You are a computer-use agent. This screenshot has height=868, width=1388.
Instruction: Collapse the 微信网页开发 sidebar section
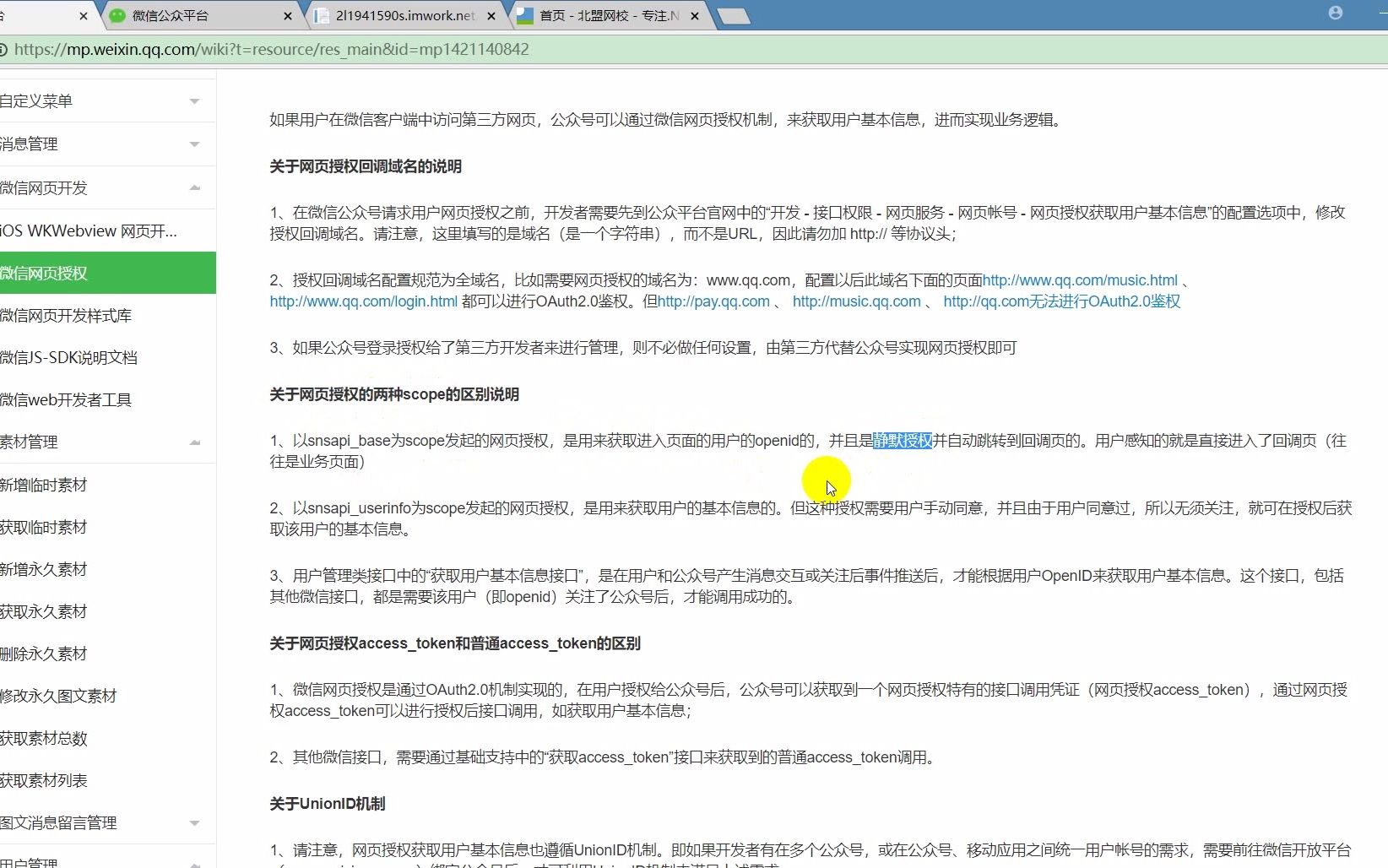(x=195, y=187)
